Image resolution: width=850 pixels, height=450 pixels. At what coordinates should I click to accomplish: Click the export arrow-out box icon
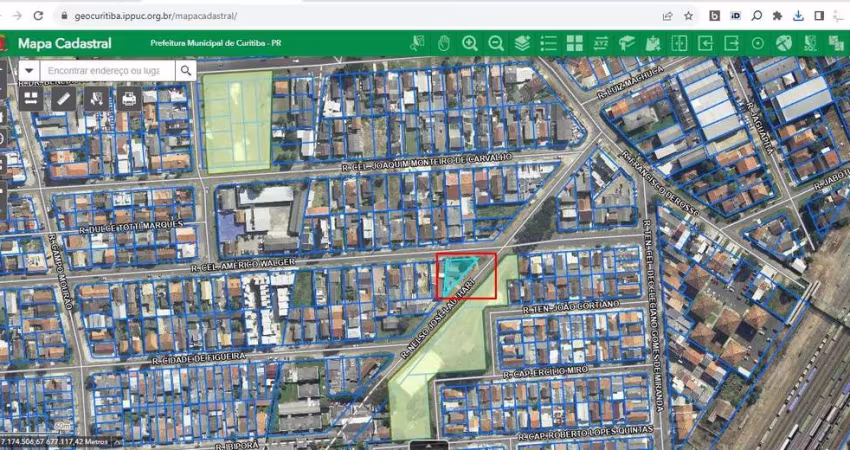(x=731, y=43)
